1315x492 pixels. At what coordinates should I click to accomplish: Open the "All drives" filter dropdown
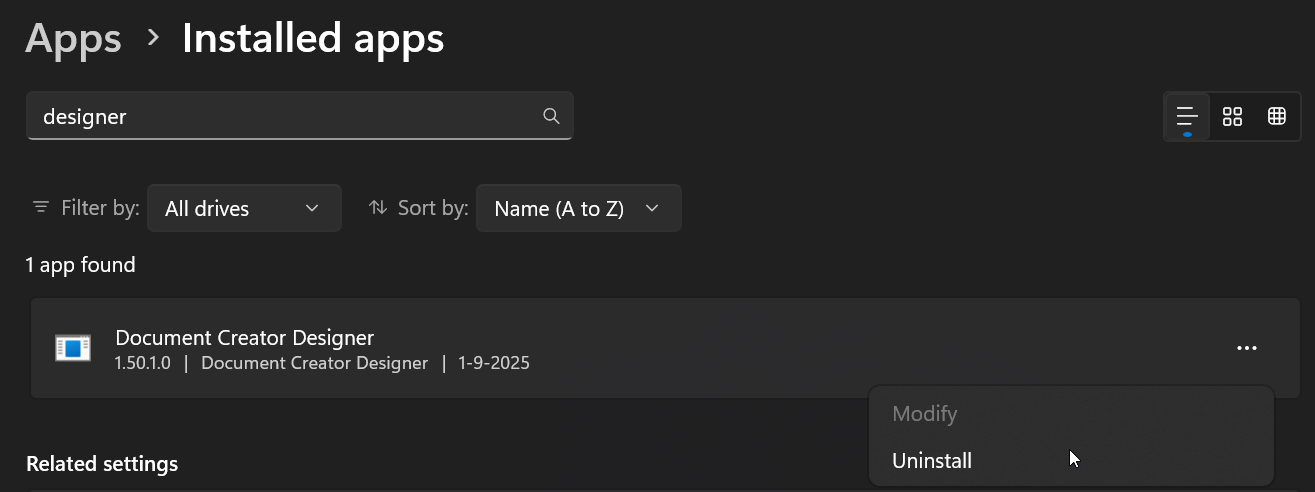tap(244, 208)
